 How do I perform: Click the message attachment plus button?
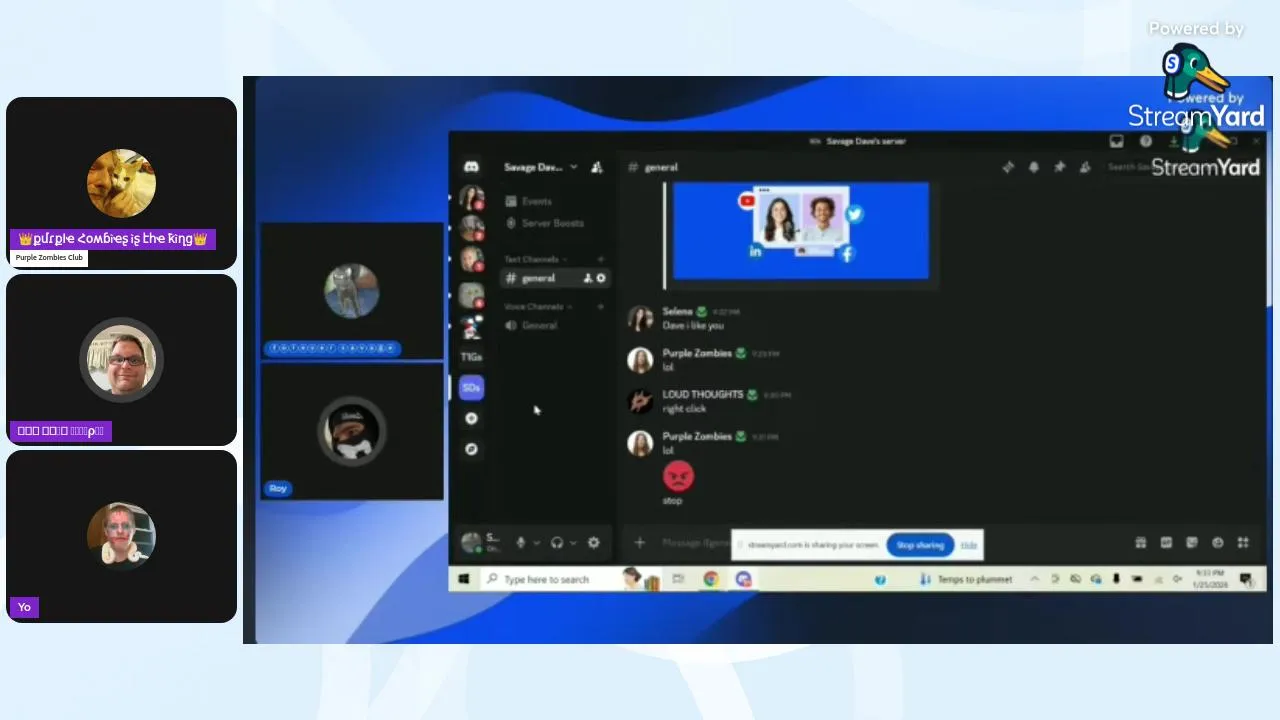(x=640, y=542)
